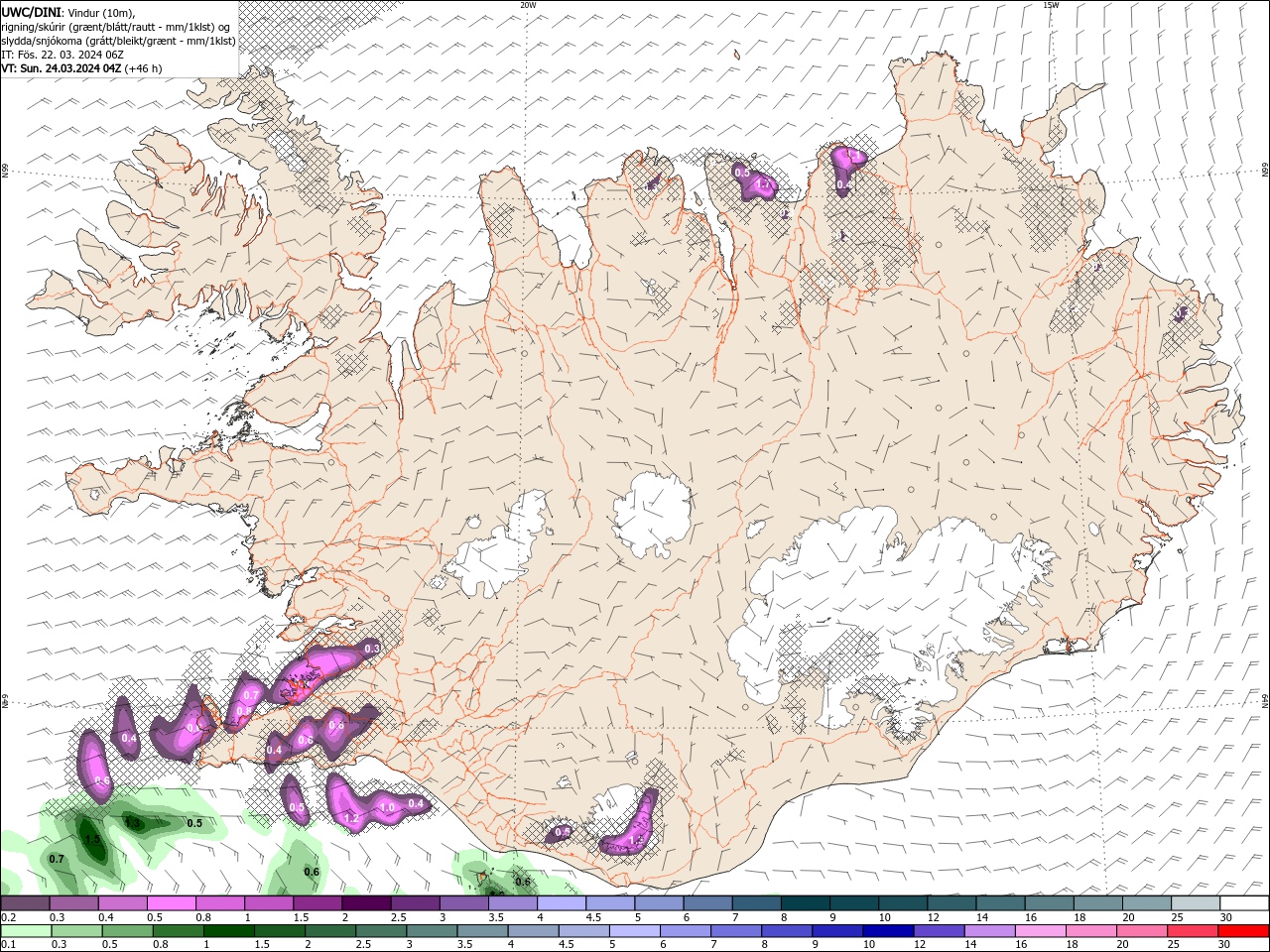Click the '0.2' label in upper legend
Image resolution: width=1270 pixels, height=952 pixels.
[8, 917]
